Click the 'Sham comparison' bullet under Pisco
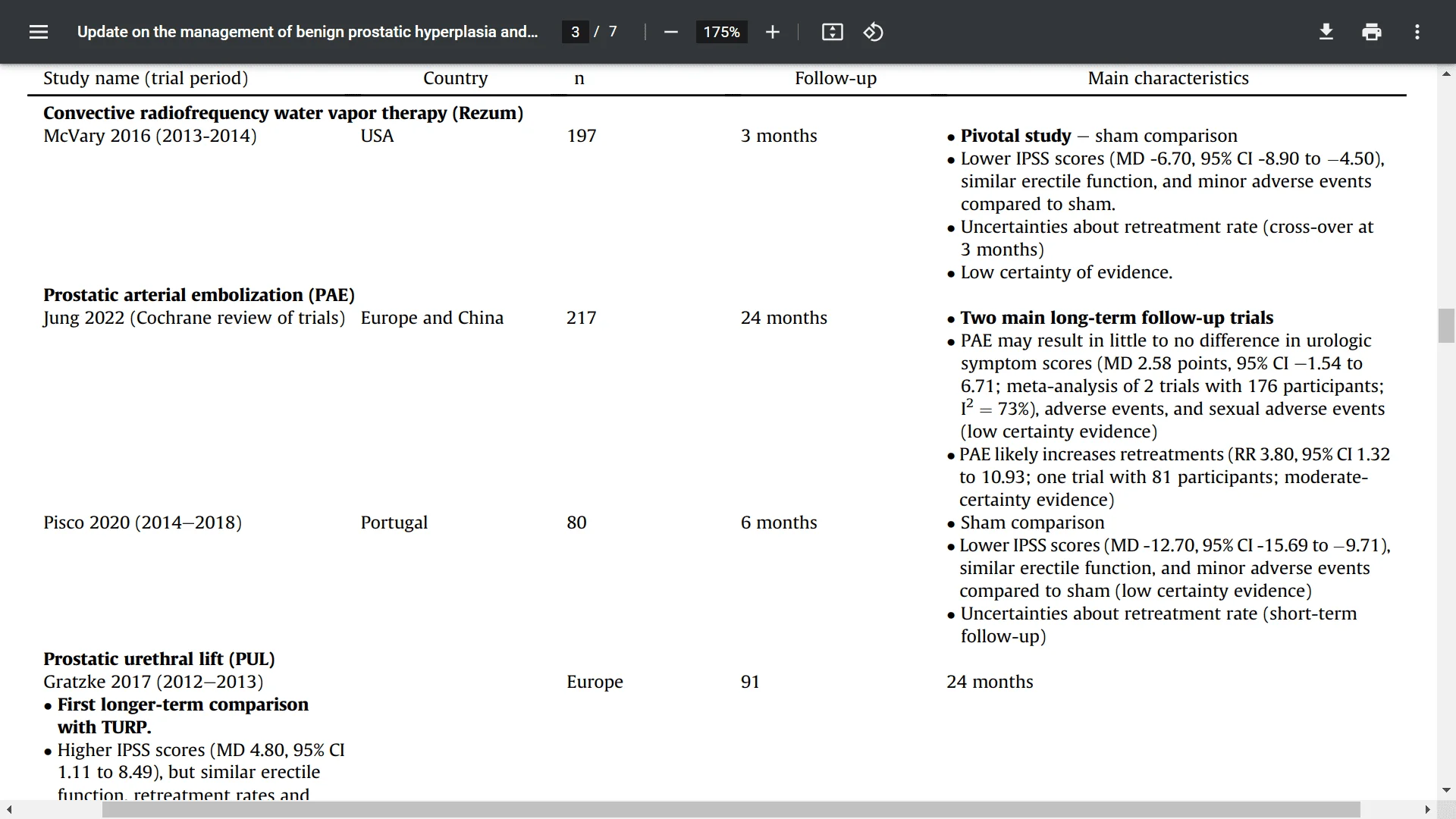The height and width of the screenshot is (819, 1456). (x=1032, y=522)
